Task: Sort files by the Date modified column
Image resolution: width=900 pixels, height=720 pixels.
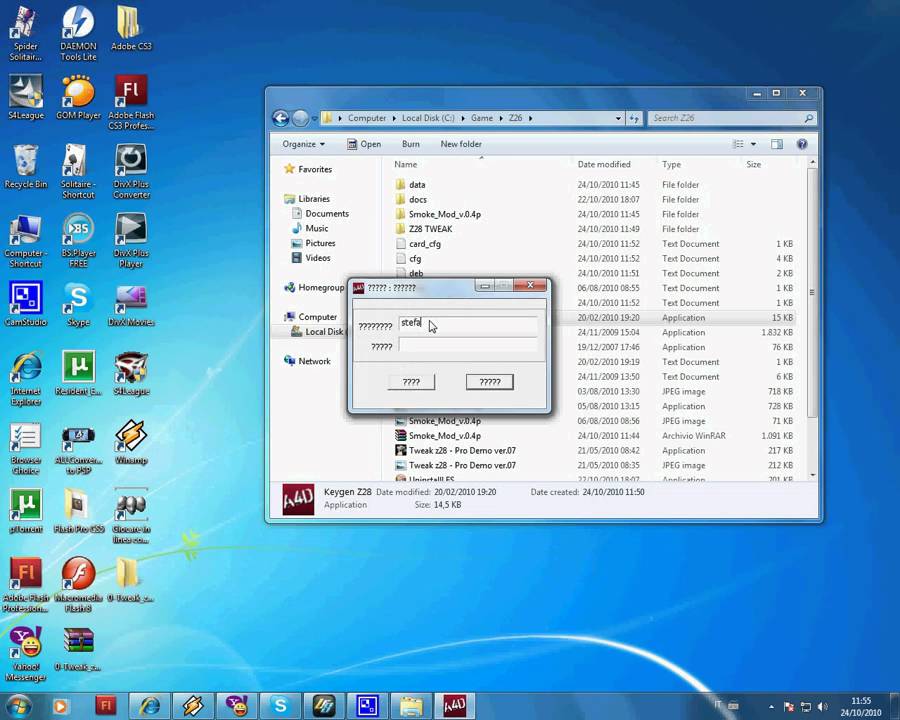Action: [x=604, y=164]
